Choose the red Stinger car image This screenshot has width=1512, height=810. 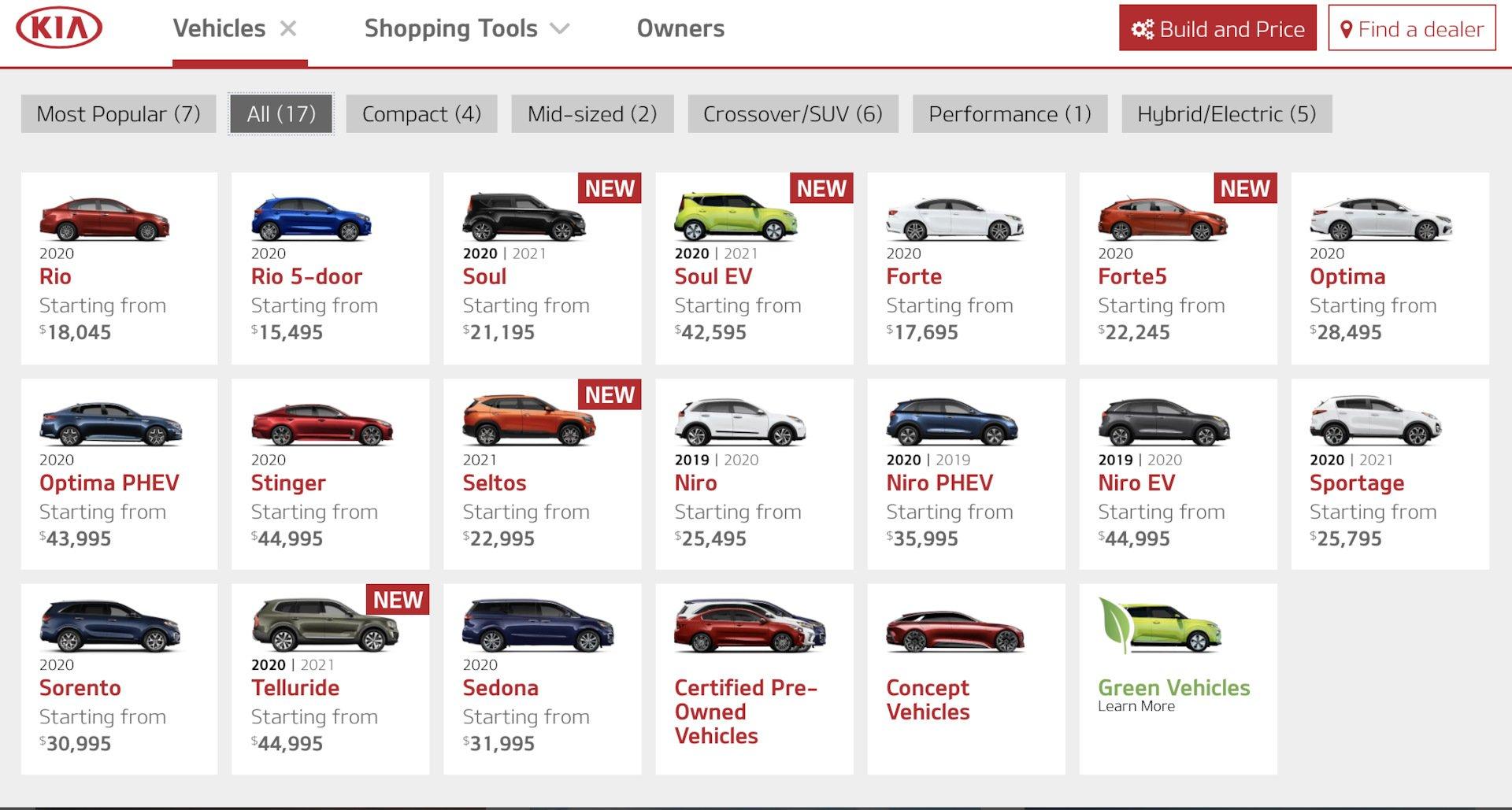tap(321, 424)
